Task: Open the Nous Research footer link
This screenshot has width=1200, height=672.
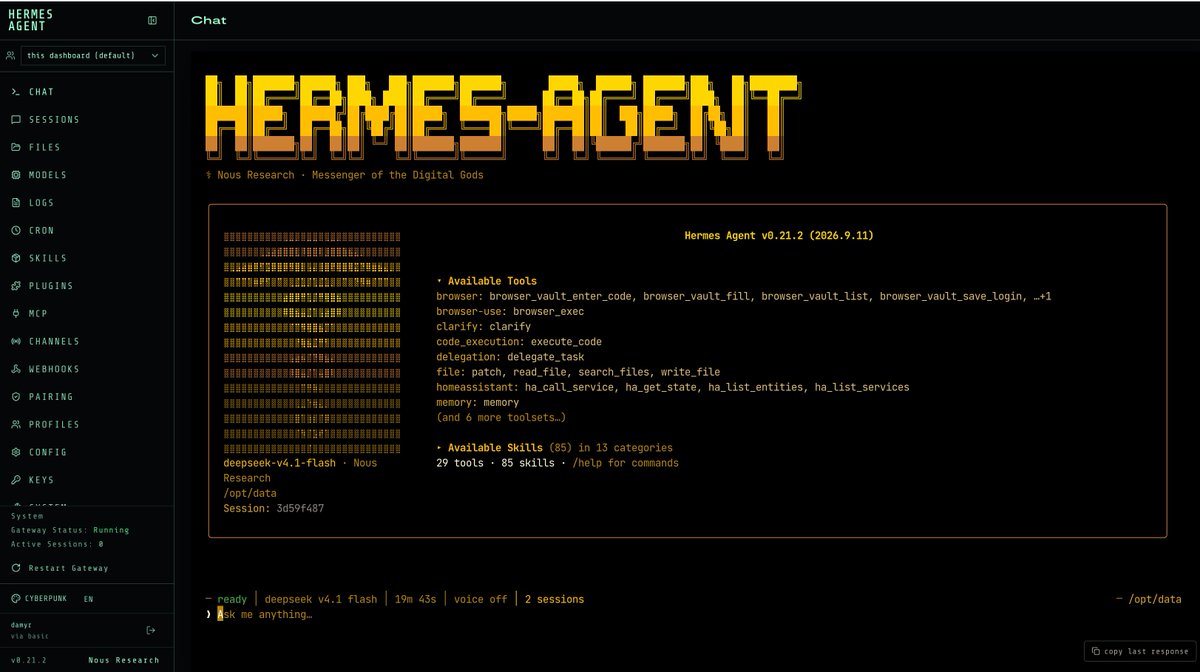Action: [x=123, y=660]
